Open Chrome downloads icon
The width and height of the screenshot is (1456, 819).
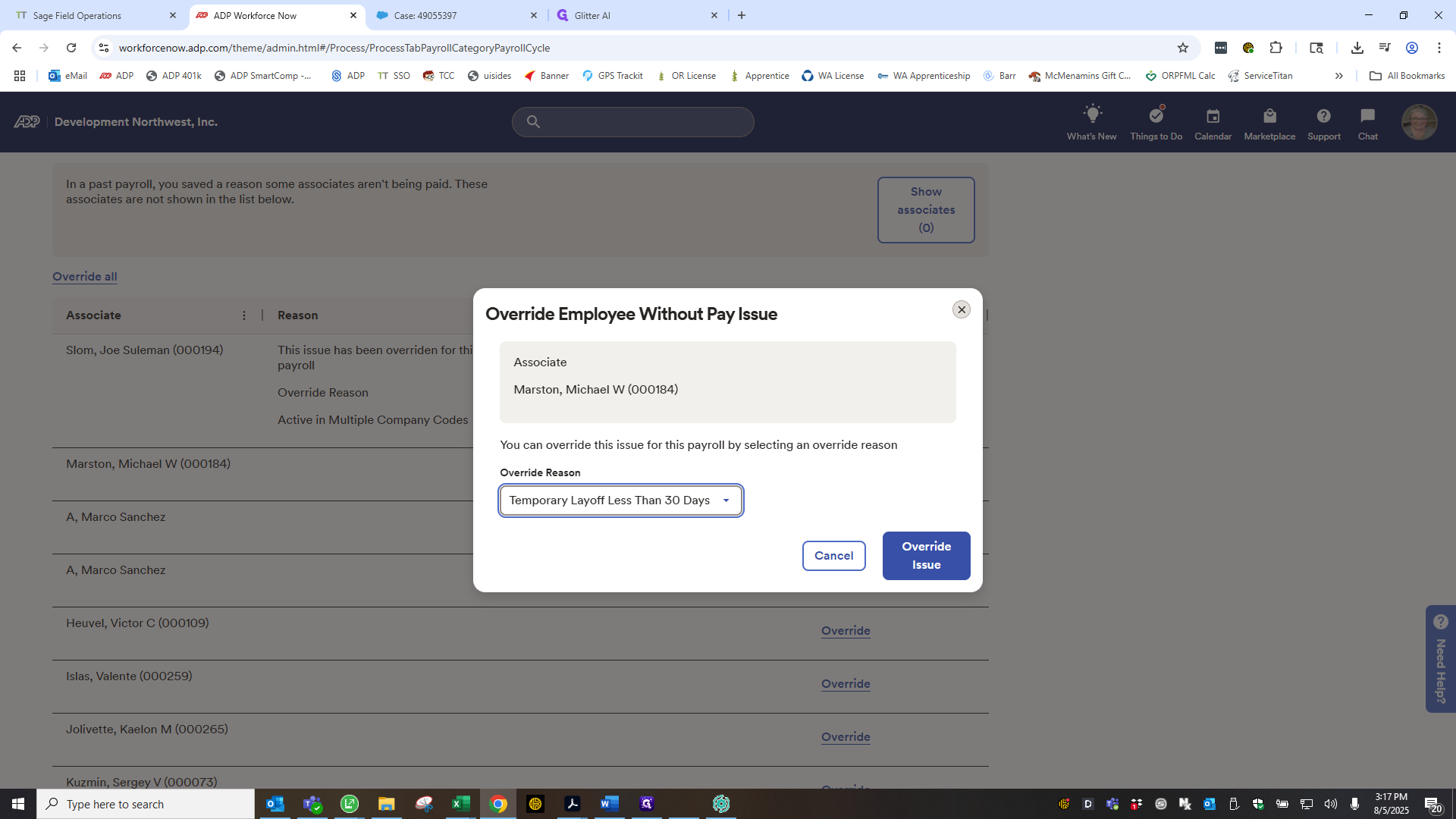click(x=1357, y=48)
